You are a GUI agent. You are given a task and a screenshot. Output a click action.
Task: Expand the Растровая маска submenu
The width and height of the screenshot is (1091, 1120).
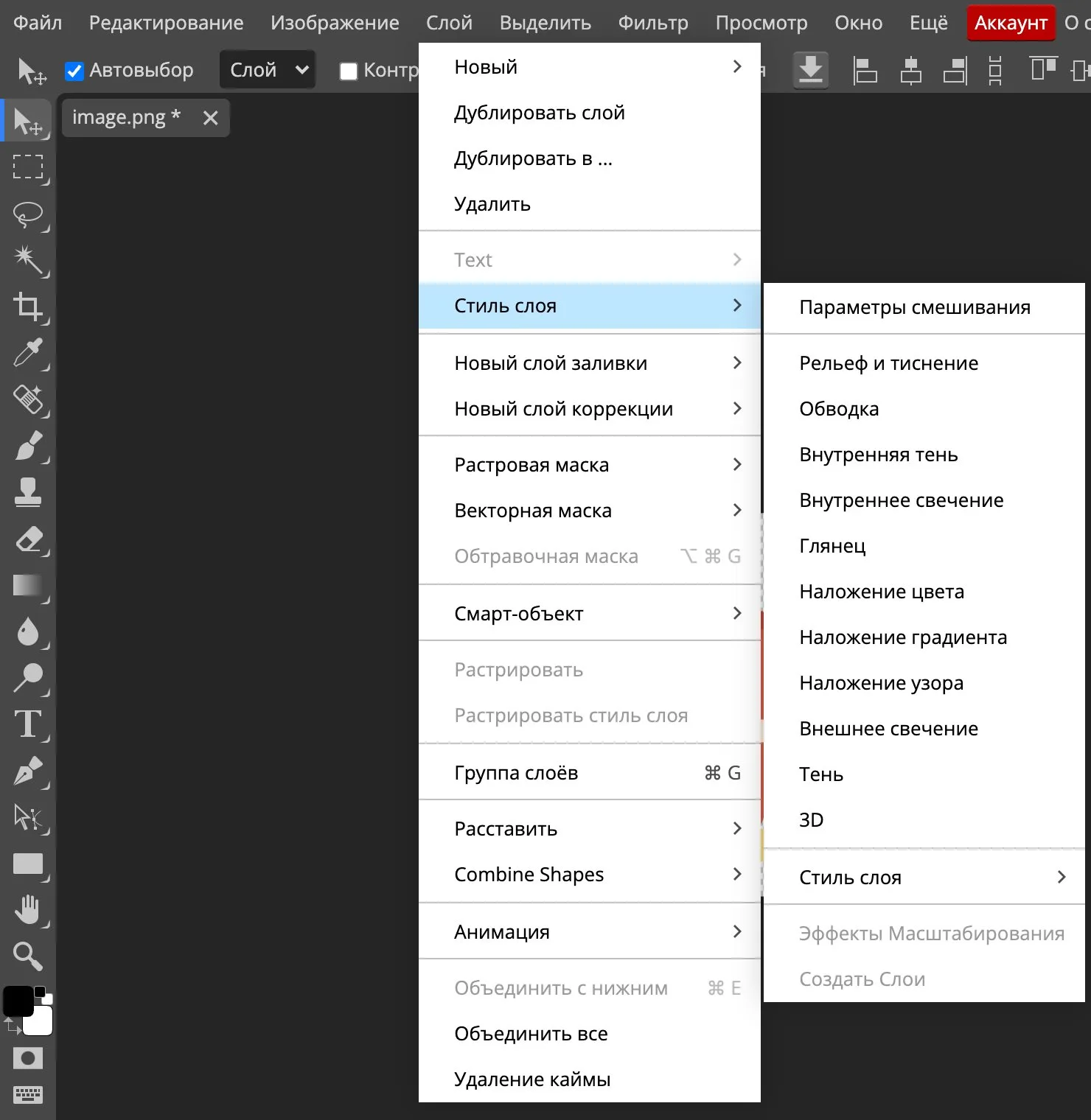pos(590,465)
